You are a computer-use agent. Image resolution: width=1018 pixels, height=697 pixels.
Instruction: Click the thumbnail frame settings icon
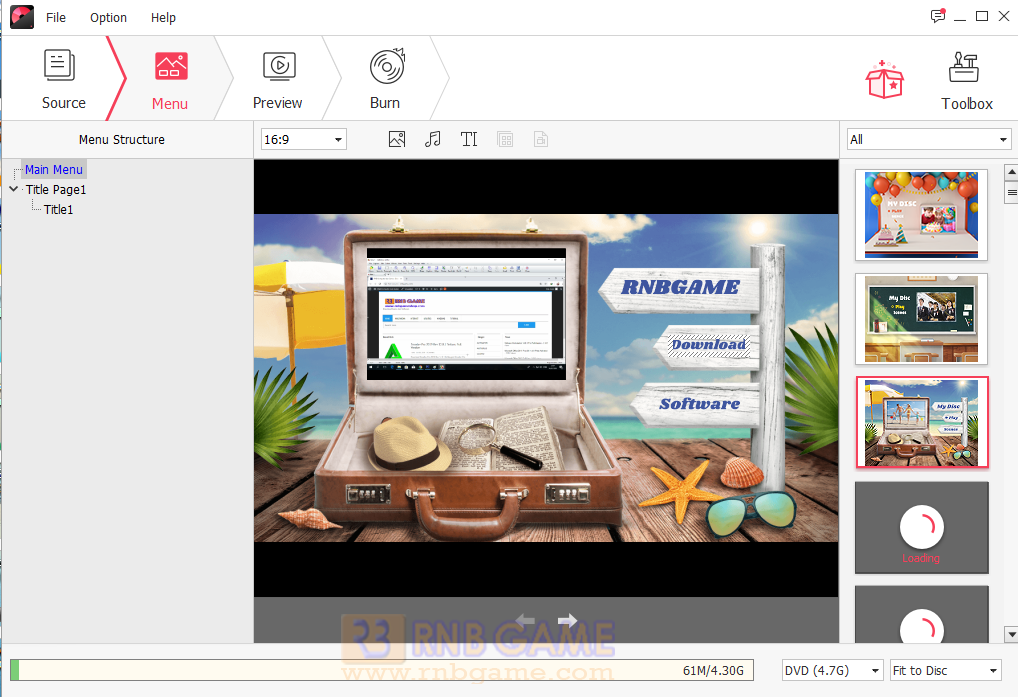(x=505, y=139)
